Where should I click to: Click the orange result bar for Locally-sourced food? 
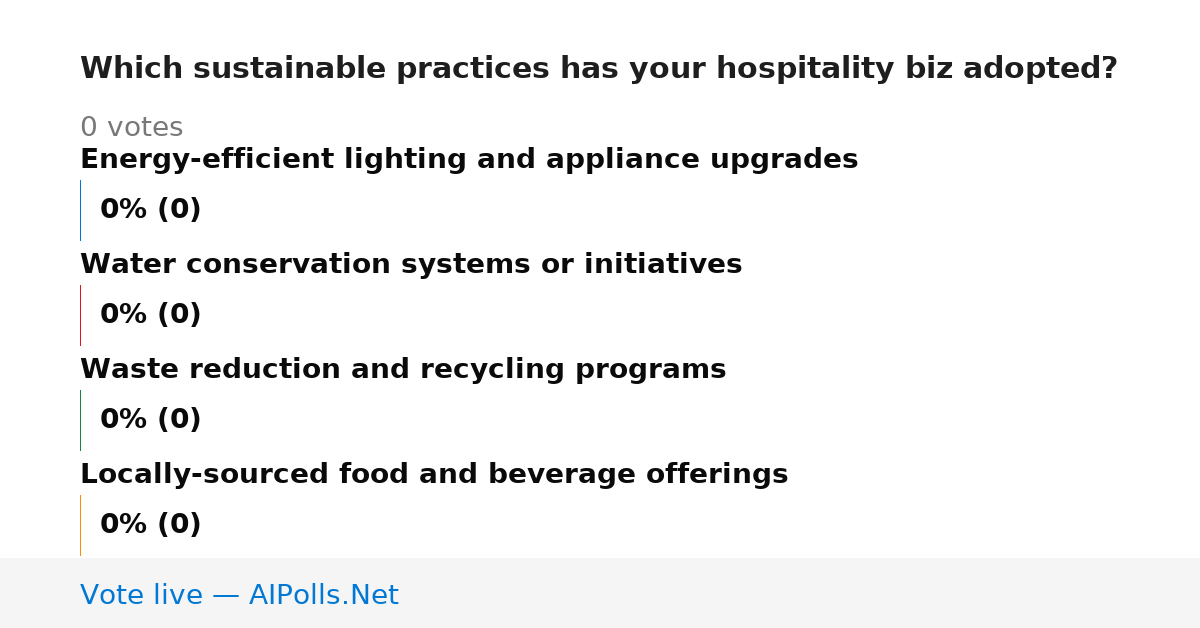click(81, 525)
